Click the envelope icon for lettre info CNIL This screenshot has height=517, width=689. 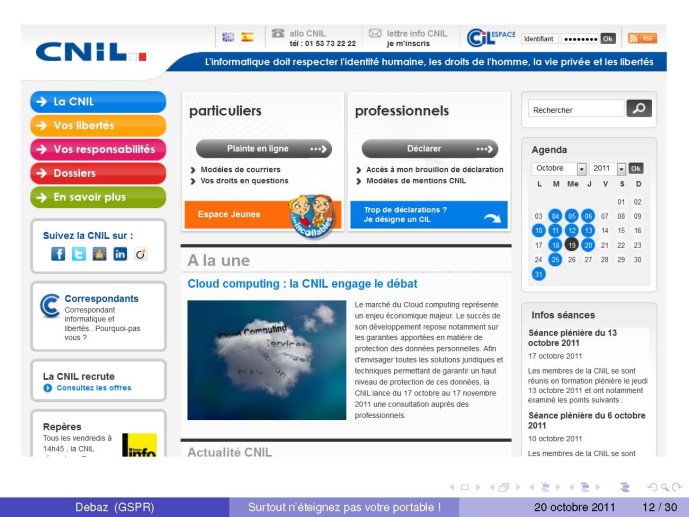click(x=375, y=33)
